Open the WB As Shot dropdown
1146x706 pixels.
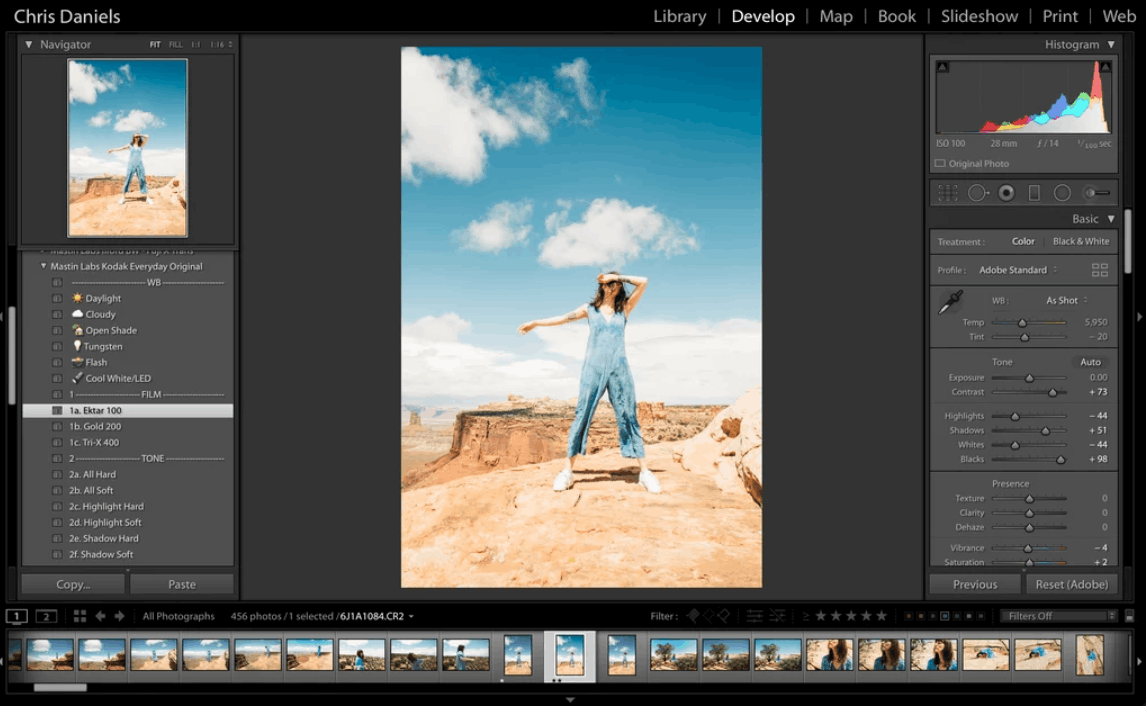coord(1066,300)
